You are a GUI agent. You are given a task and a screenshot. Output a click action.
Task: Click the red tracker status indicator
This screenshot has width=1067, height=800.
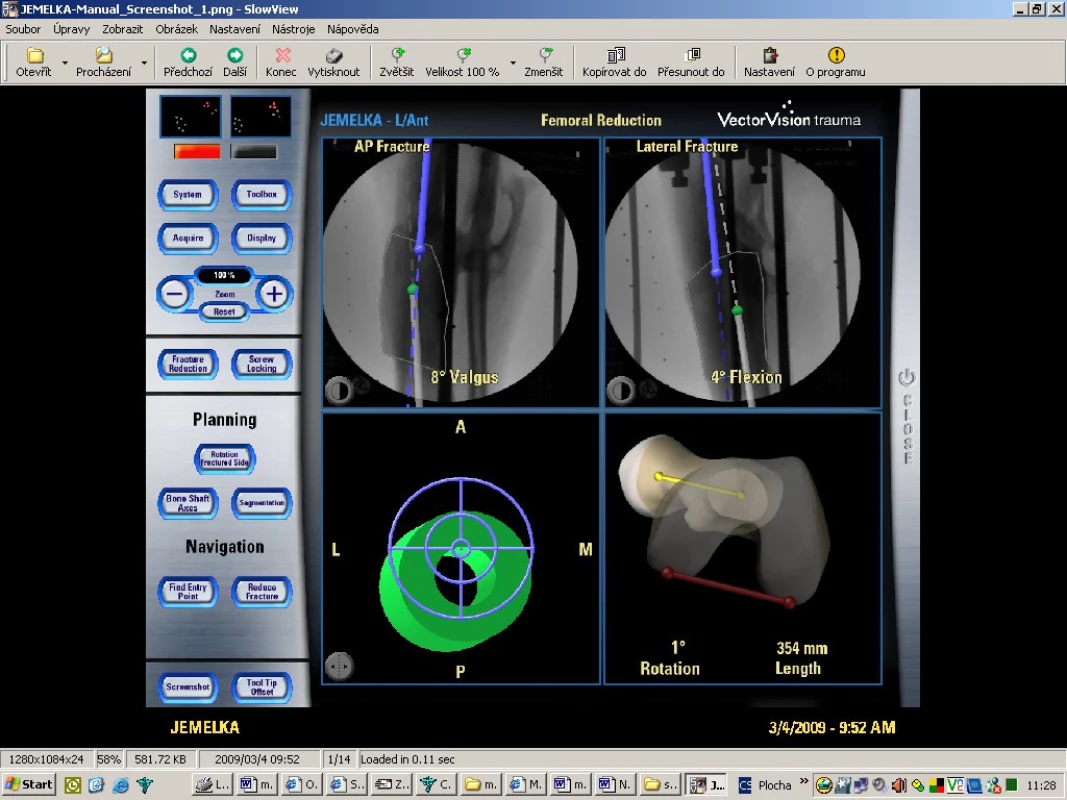[197, 151]
